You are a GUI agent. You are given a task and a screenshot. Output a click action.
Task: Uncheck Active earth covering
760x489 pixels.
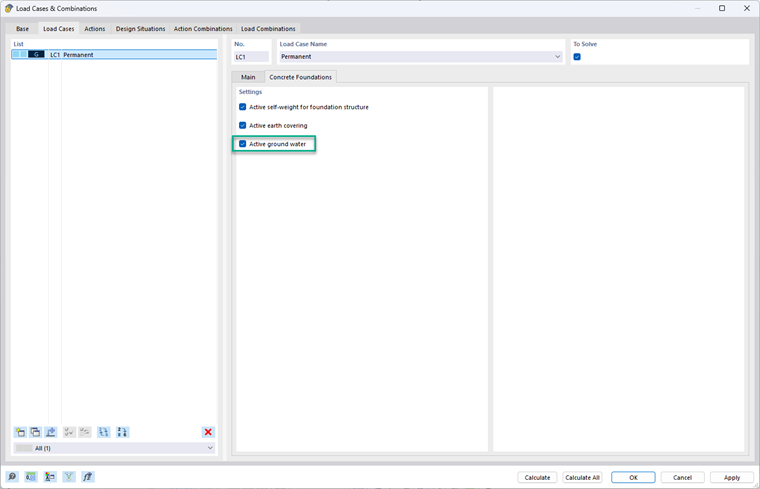(x=242, y=125)
